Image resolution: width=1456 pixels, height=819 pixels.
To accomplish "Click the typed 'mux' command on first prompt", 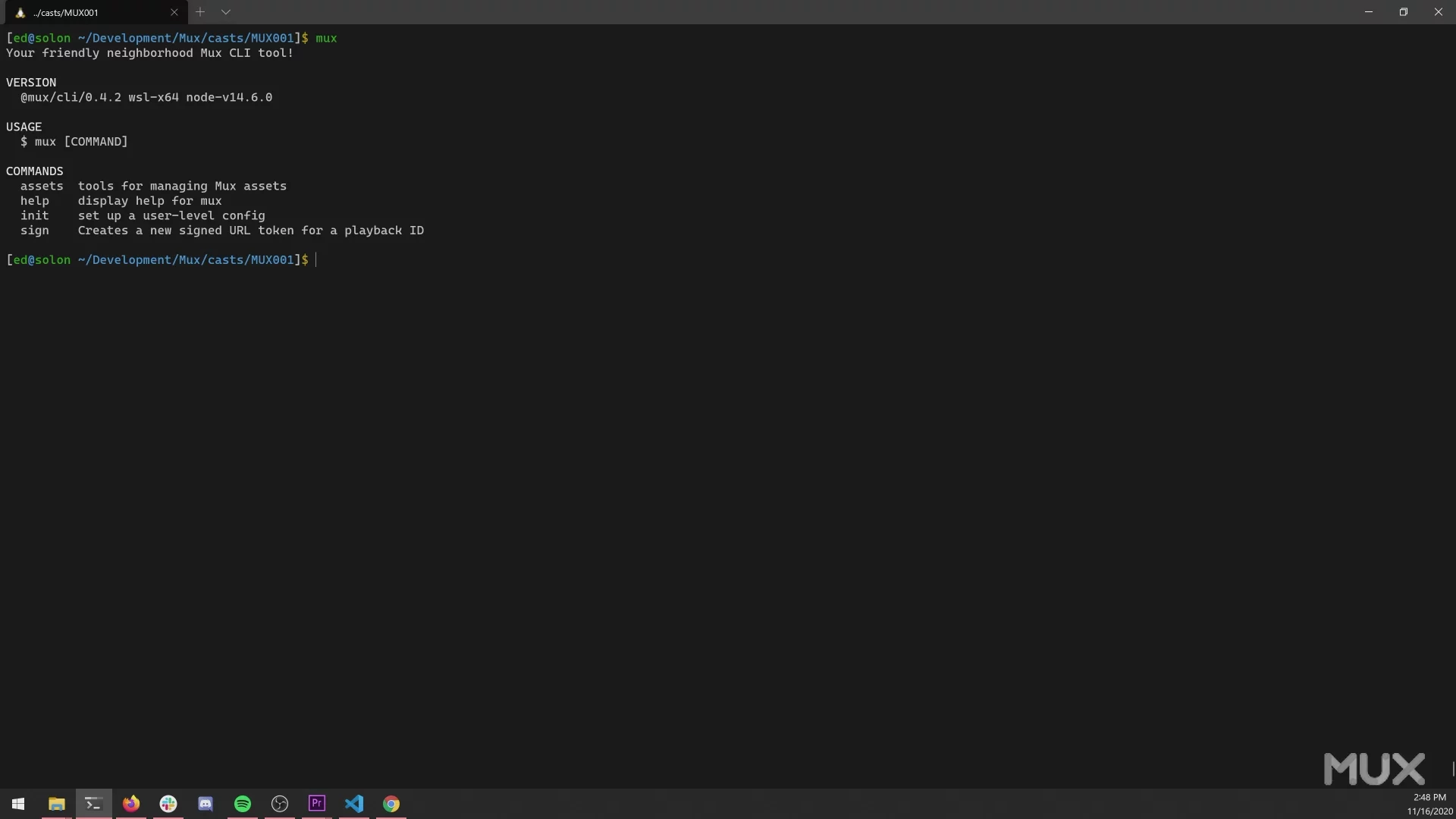I will (326, 38).
